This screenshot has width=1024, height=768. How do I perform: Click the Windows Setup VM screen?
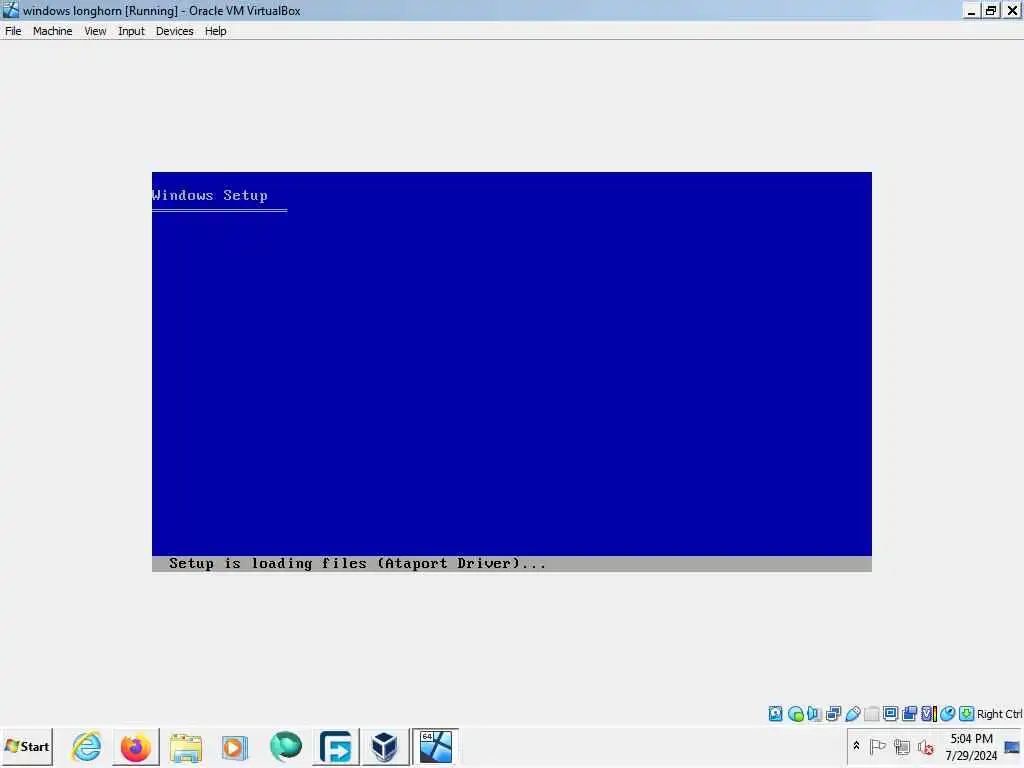pyautogui.click(x=511, y=372)
